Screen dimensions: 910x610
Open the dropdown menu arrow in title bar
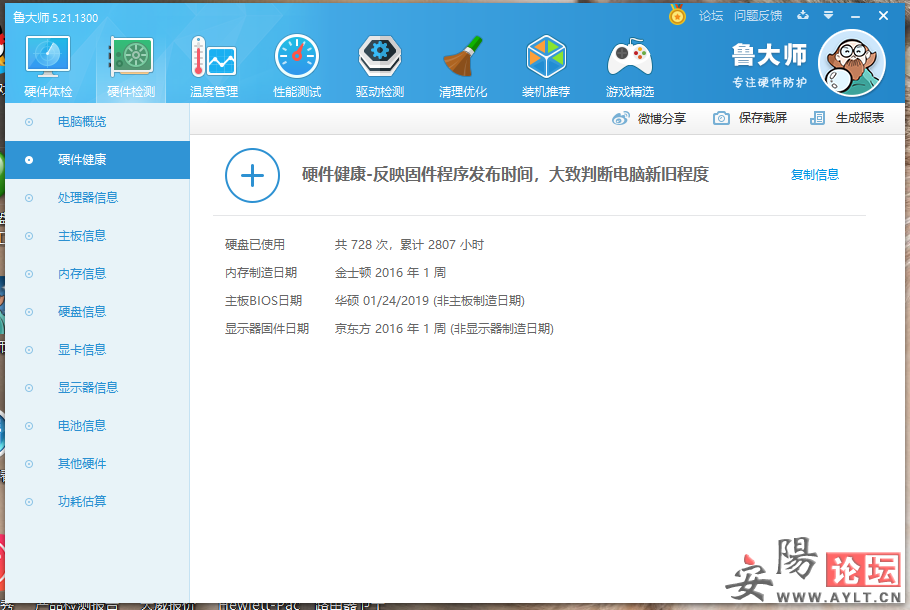pyautogui.click(x=829, y=15)
